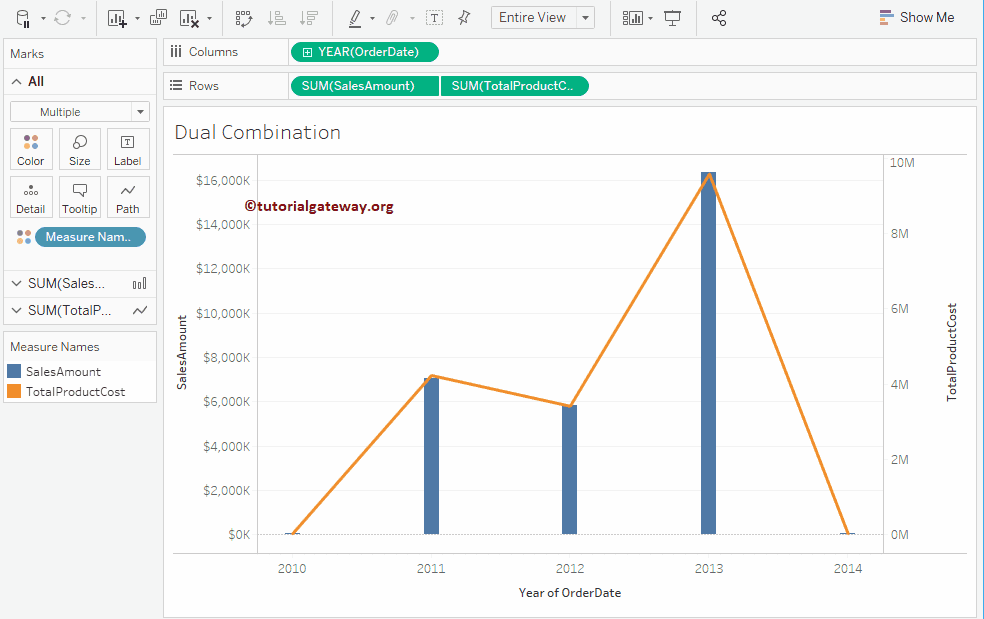Click the 2012 blue bar
984x619 pixels.
569,470
